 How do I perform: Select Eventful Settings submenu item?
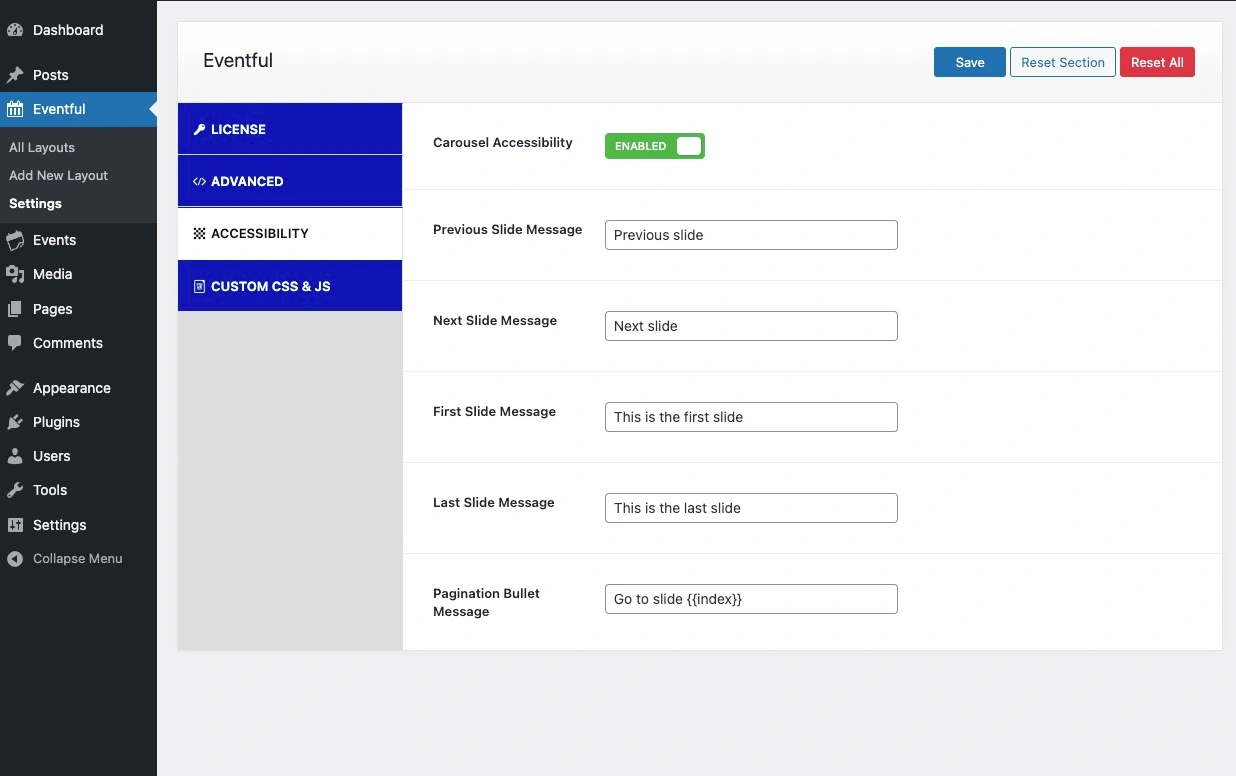(35, 203)
